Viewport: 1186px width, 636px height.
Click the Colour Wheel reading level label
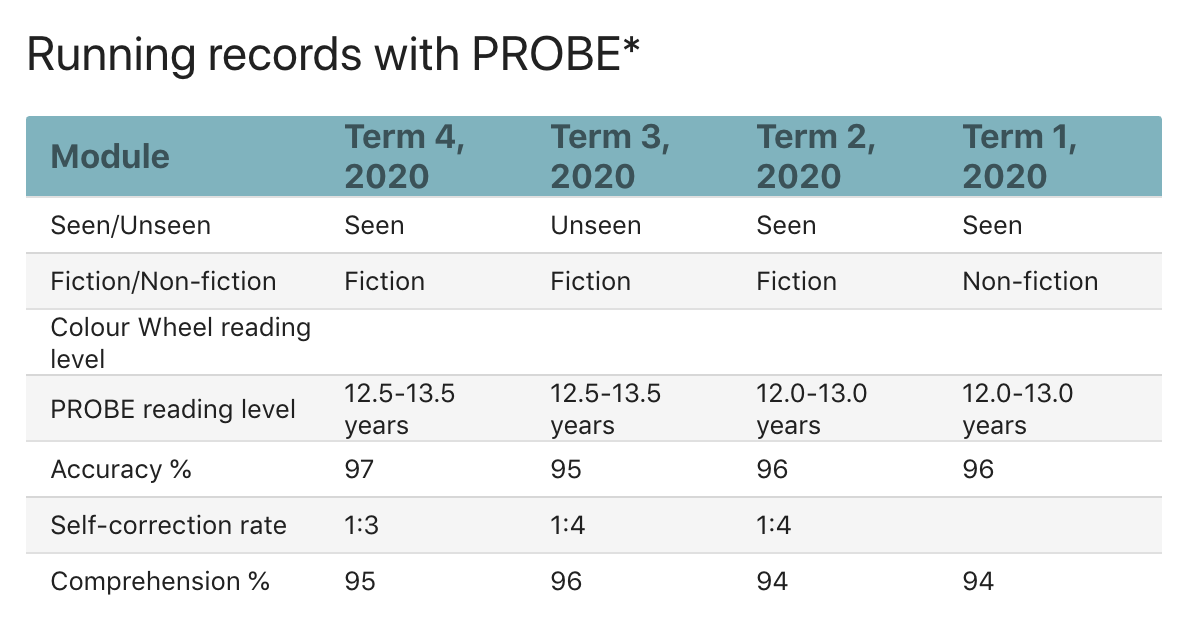(181, 342)
